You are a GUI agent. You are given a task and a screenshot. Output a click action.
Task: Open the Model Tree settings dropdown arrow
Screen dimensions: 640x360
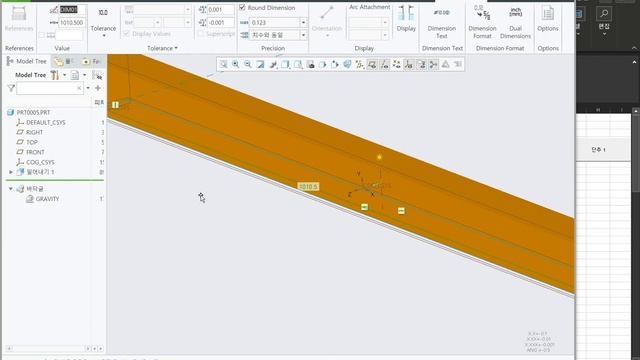pos(64,75)
